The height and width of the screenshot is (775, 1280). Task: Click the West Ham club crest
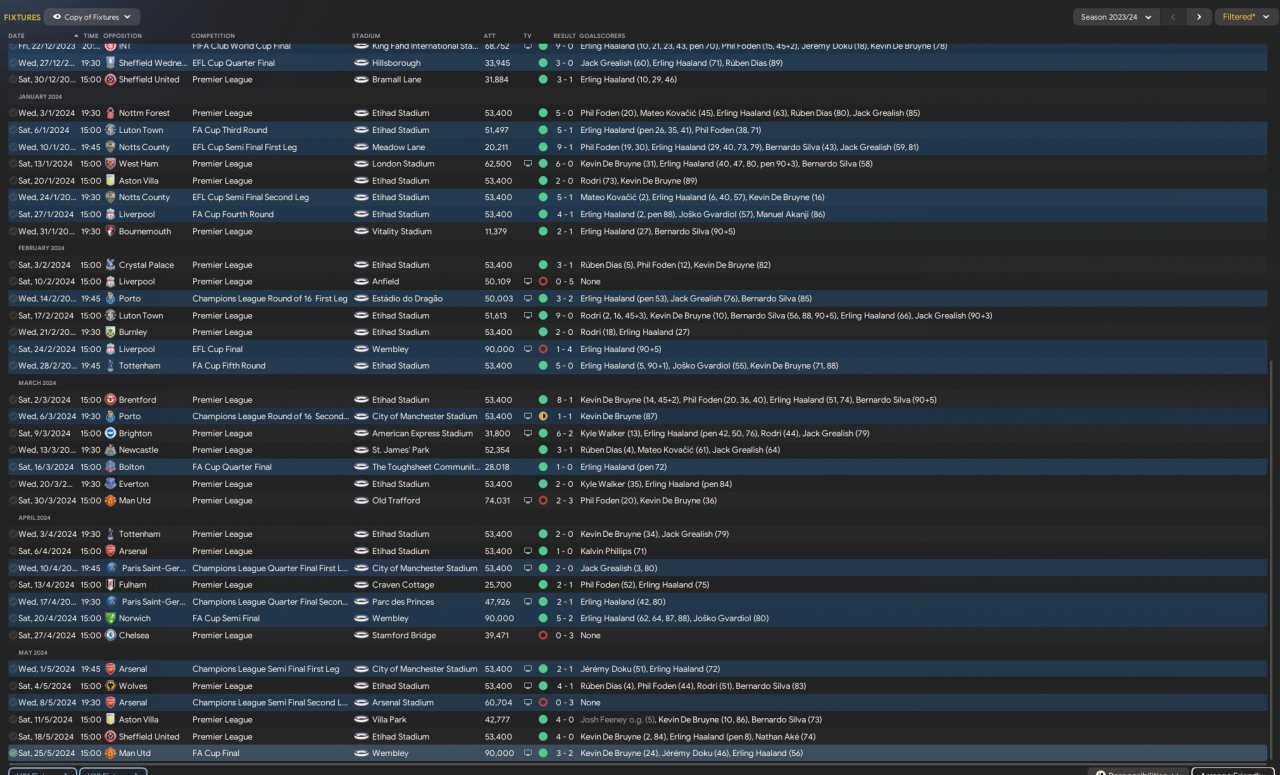[110, 164]
